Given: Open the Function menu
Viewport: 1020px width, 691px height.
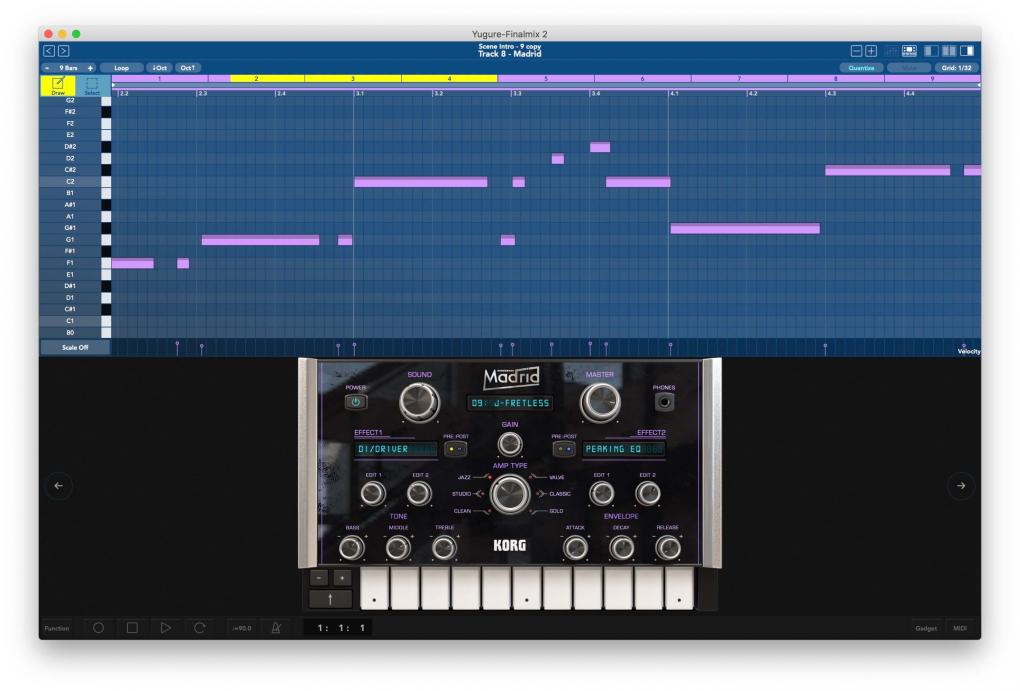Looking at the screenshot, I should [57, 628].
